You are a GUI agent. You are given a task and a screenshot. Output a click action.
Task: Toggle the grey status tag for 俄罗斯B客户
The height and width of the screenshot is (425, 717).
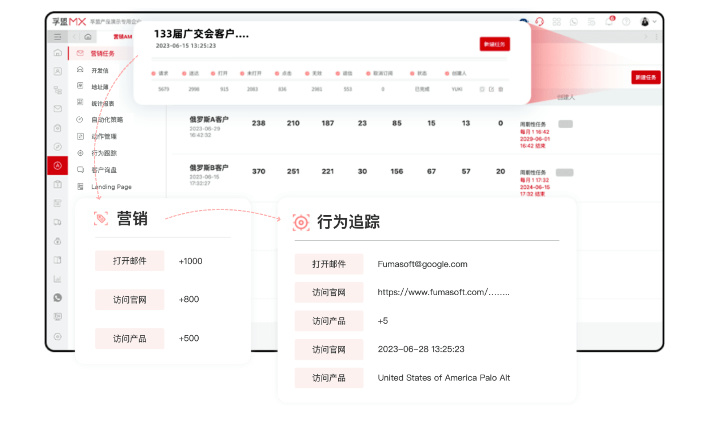tap(565, 172)
